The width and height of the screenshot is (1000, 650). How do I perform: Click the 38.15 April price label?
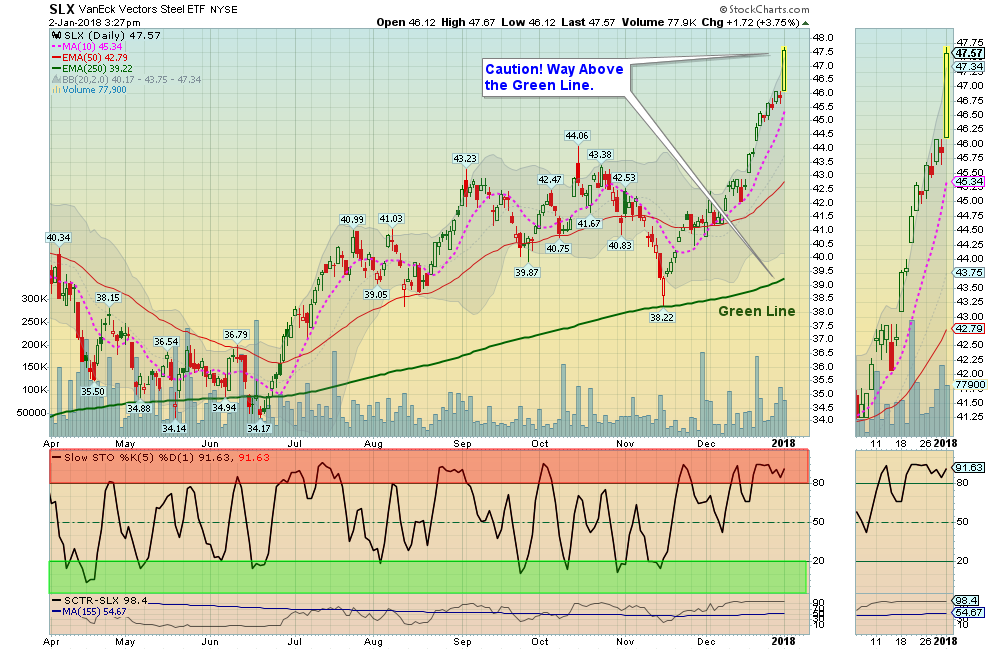pyautogui.click(x=108, y=297)
